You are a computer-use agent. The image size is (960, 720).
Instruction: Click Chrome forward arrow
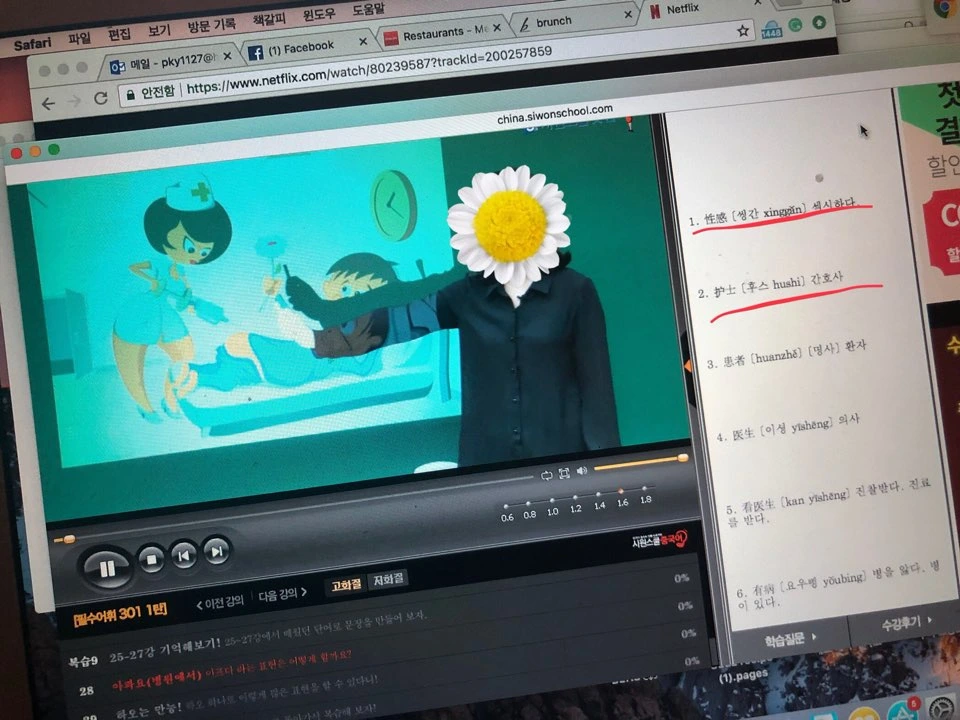(74, 102)
